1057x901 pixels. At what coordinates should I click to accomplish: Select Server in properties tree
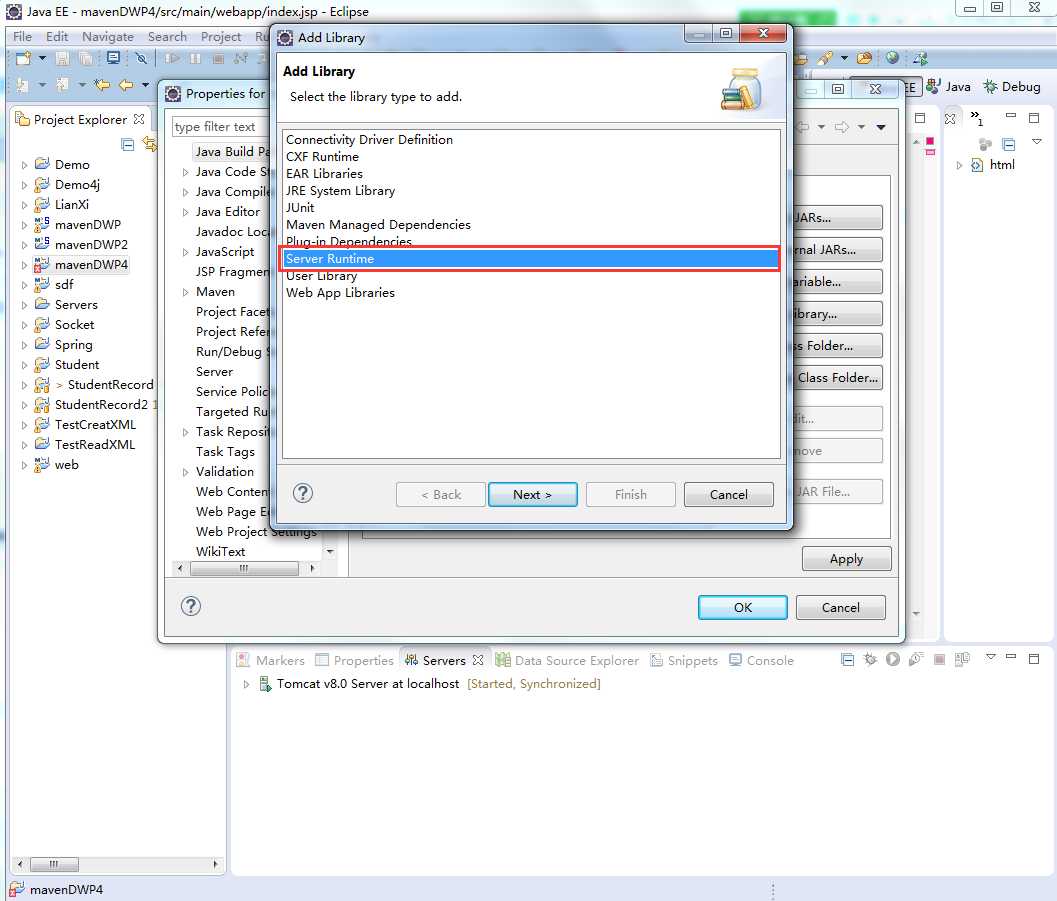[x=214, y=371]
